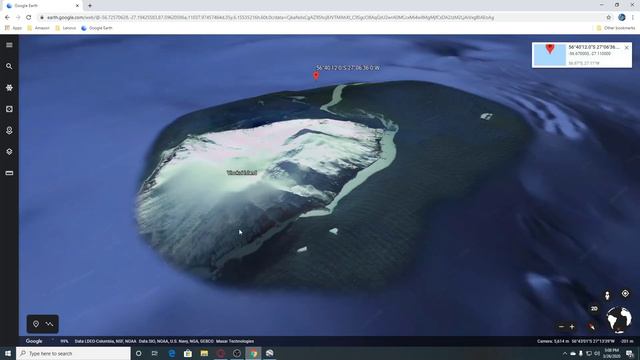The image size is (640, 360).
Task: Close the coordinates info card
Action: tap(627, 48)
